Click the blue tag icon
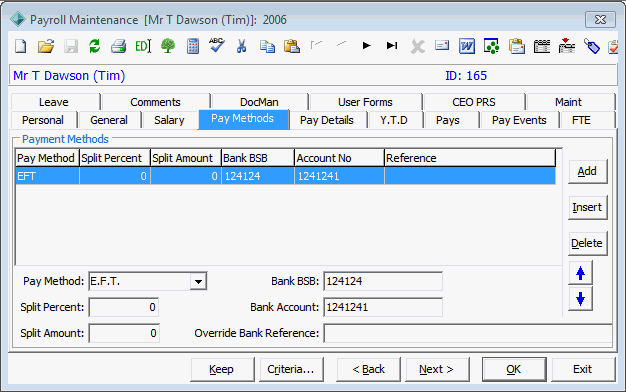Image resolution: width=626 pixels, height=392 pixels. (x=592, y=46)
